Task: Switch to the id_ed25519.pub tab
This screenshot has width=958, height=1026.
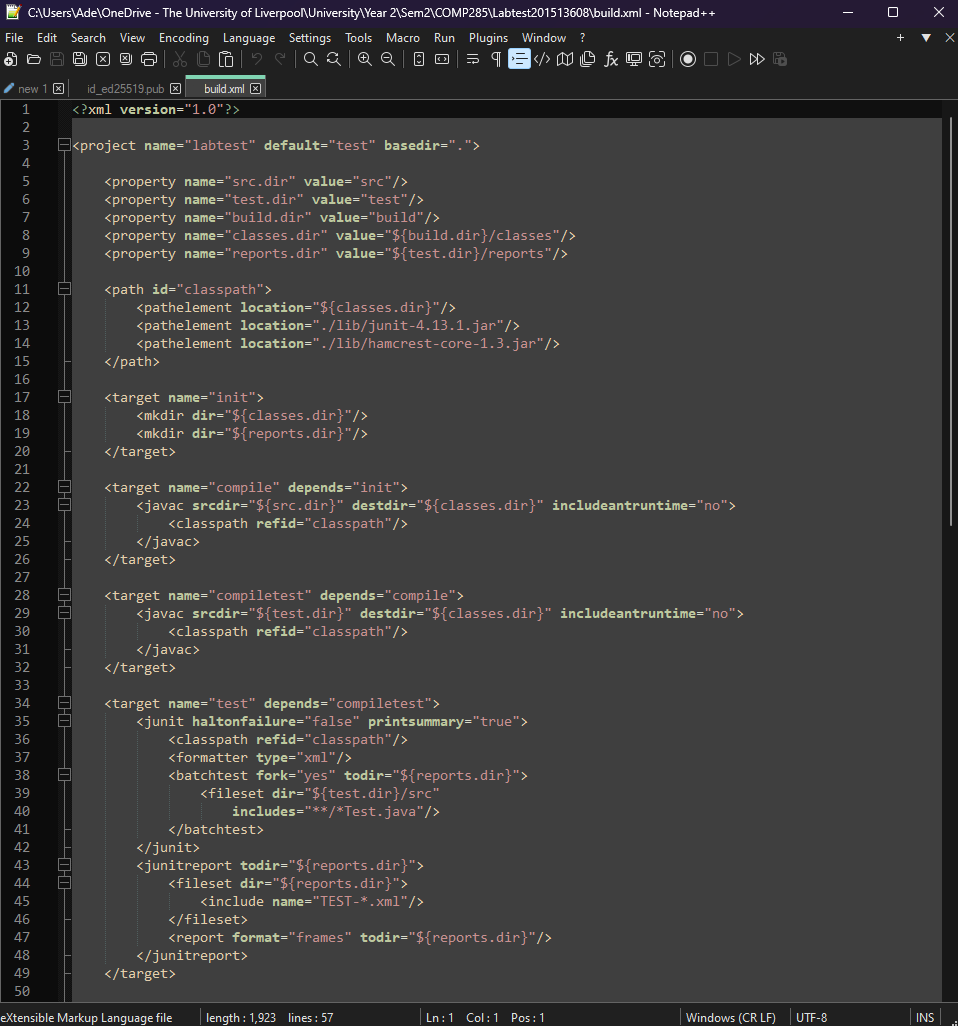Action: coord(125,89)
